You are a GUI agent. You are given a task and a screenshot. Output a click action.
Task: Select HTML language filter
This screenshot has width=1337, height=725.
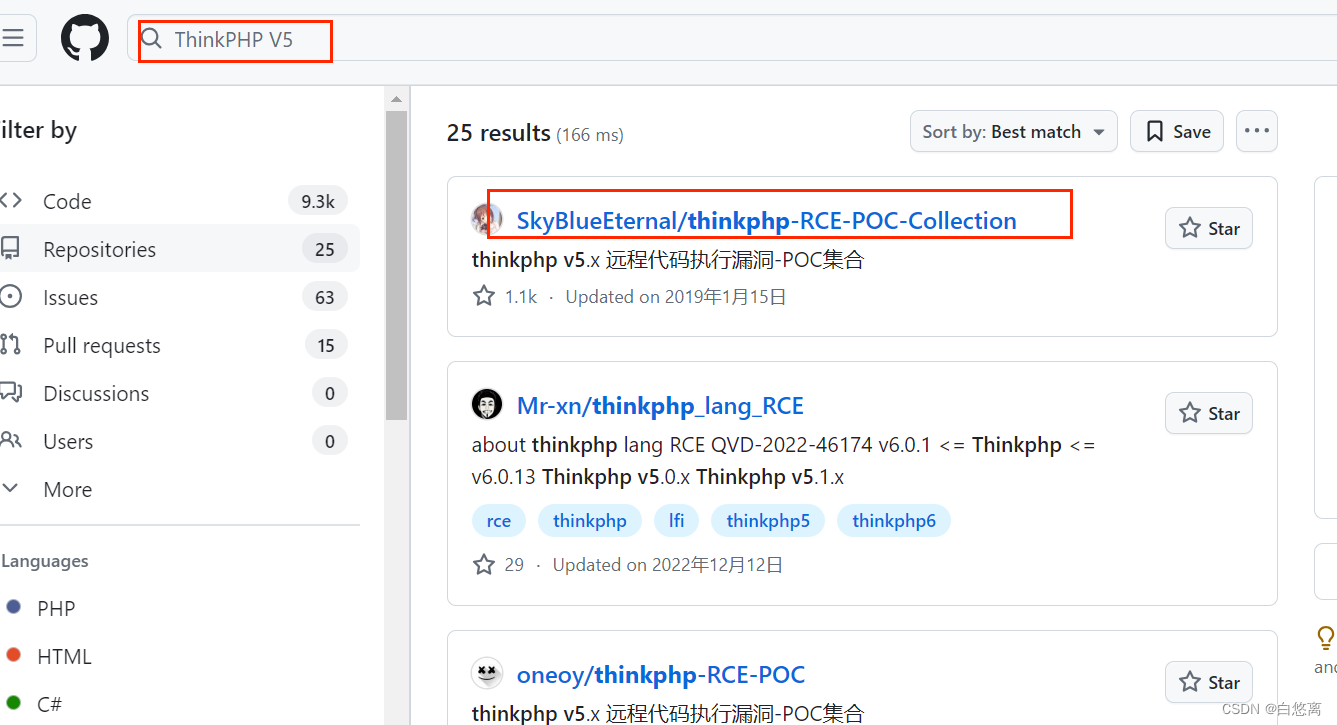(64, 656)
